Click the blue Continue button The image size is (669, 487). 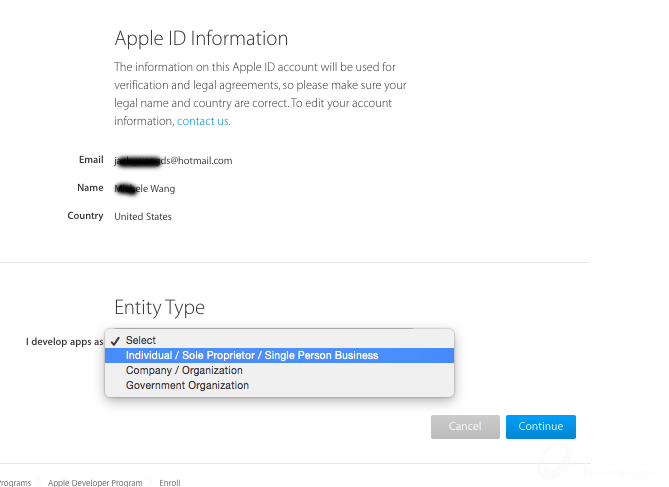pos(540,426)
